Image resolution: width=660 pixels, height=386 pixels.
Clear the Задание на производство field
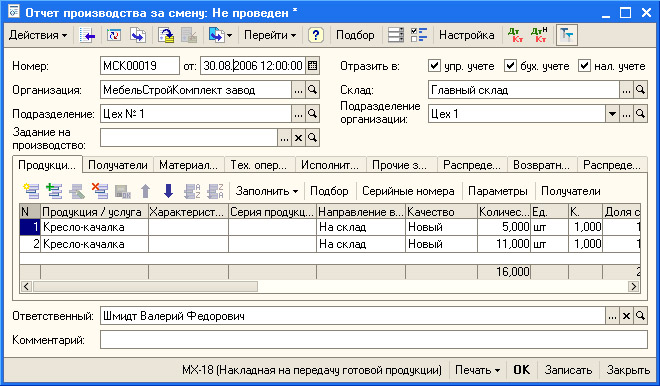coord(298,138)
